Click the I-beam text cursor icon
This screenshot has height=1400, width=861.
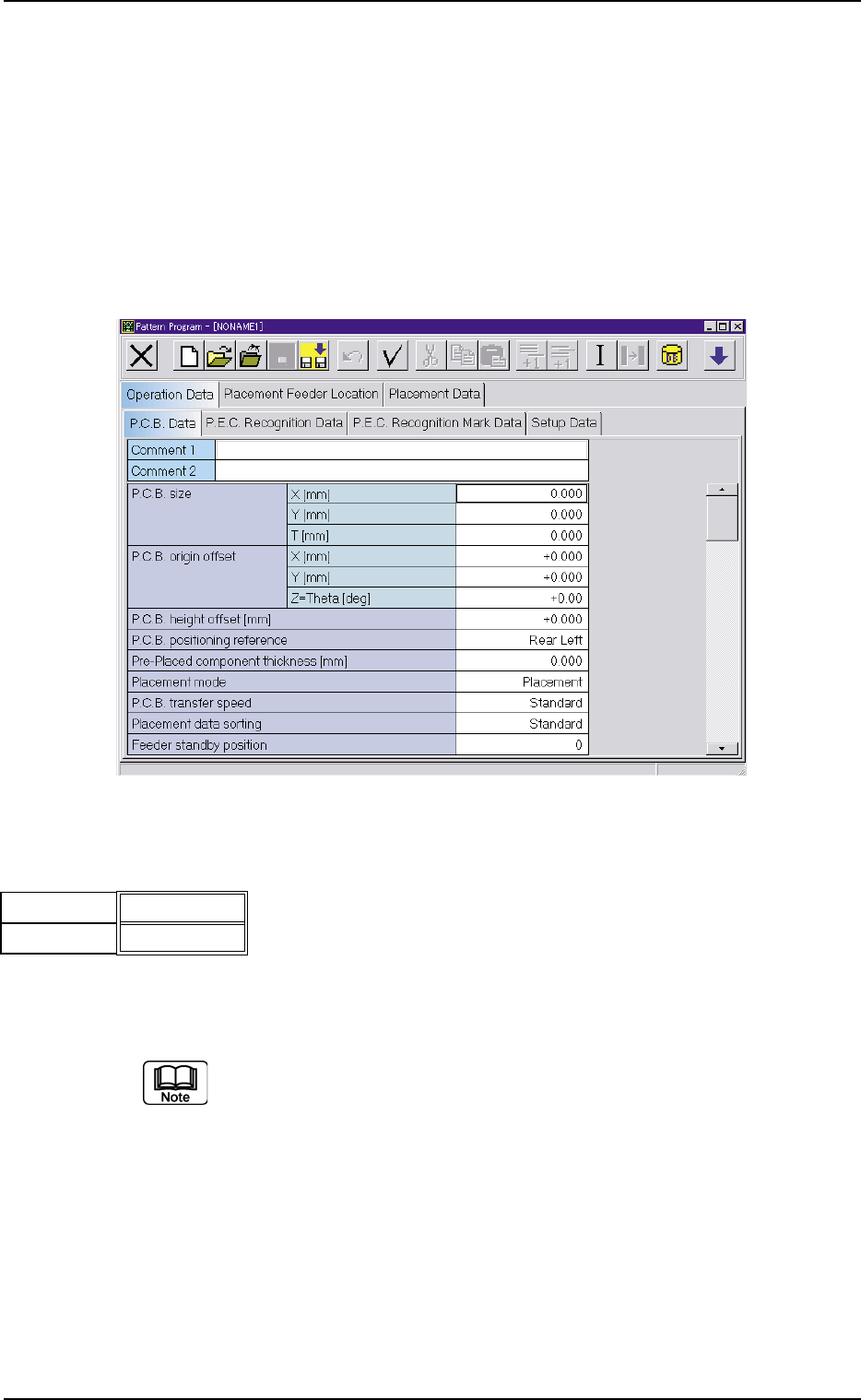click(x=600, y=356)
